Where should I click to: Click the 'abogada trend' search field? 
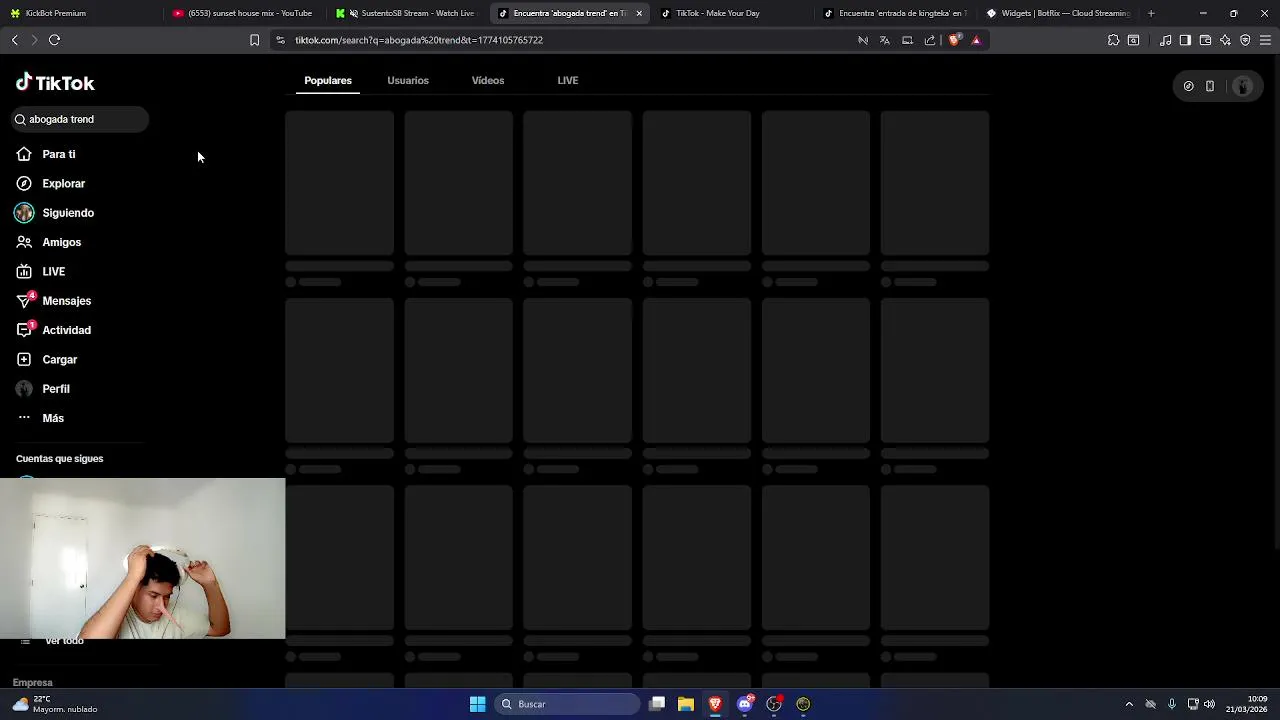pyautogui.click(x=80, y=119)
